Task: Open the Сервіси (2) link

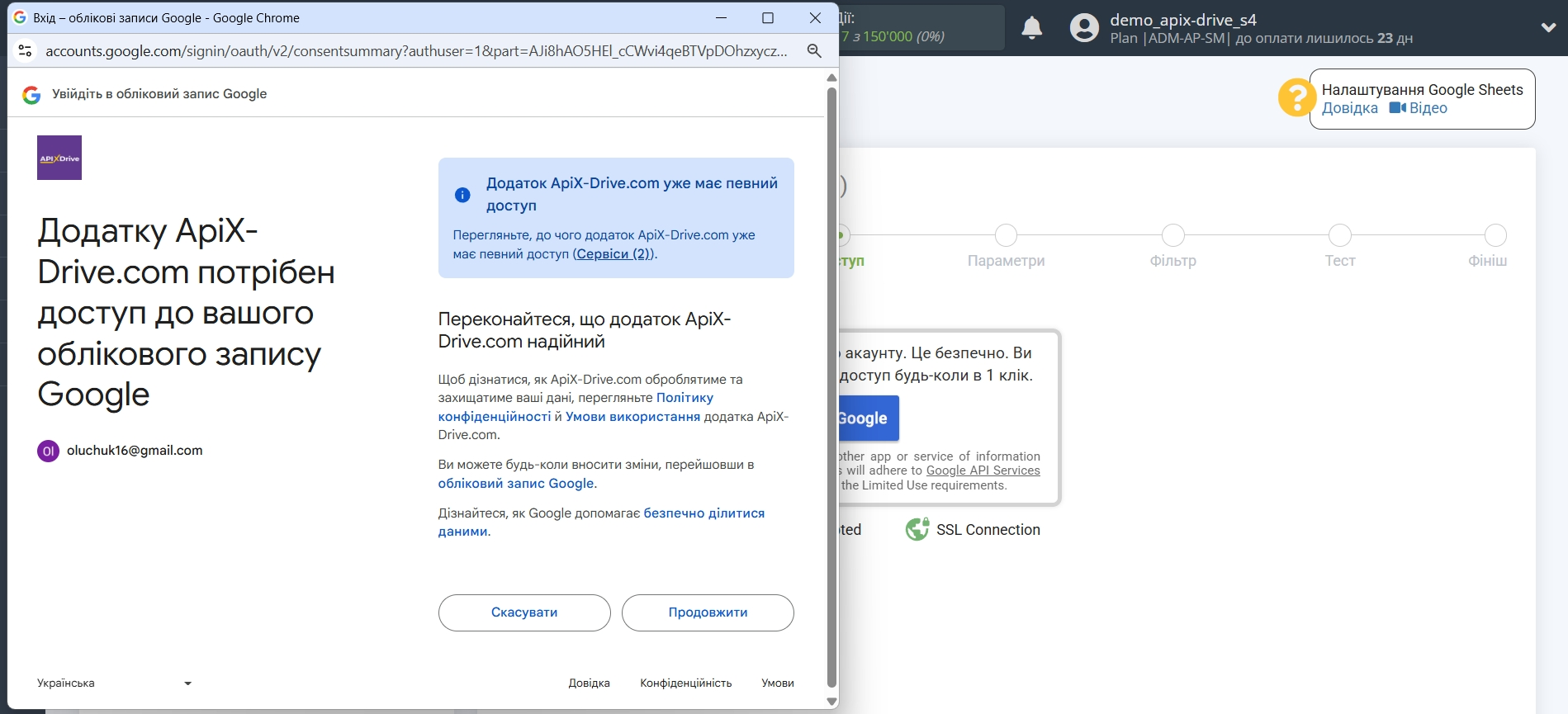Action: (613, 254)
